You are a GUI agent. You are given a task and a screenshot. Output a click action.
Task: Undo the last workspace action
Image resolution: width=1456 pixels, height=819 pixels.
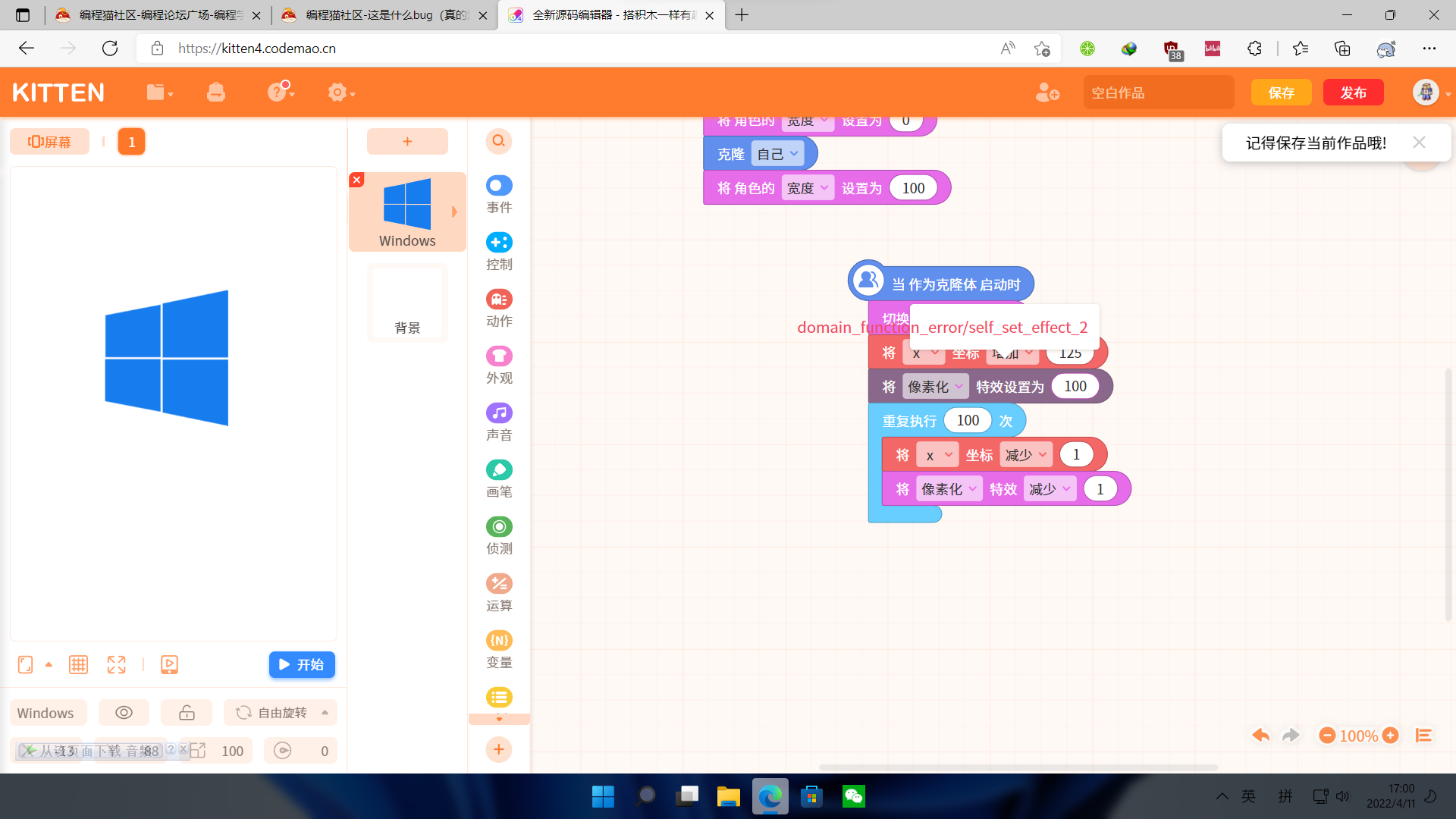[x=1260, y=736]
